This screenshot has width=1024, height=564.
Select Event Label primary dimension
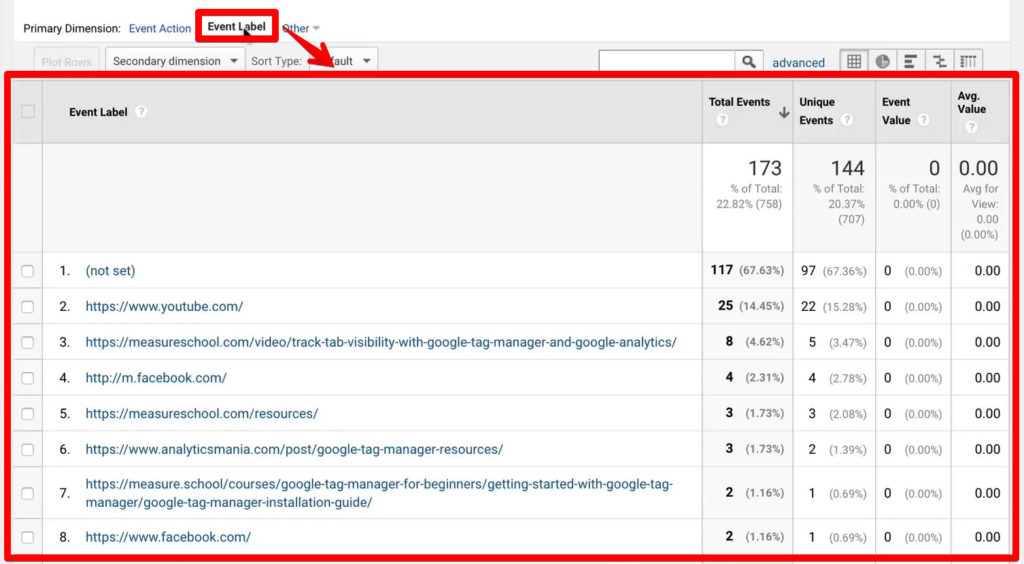[x=236, y=27]
